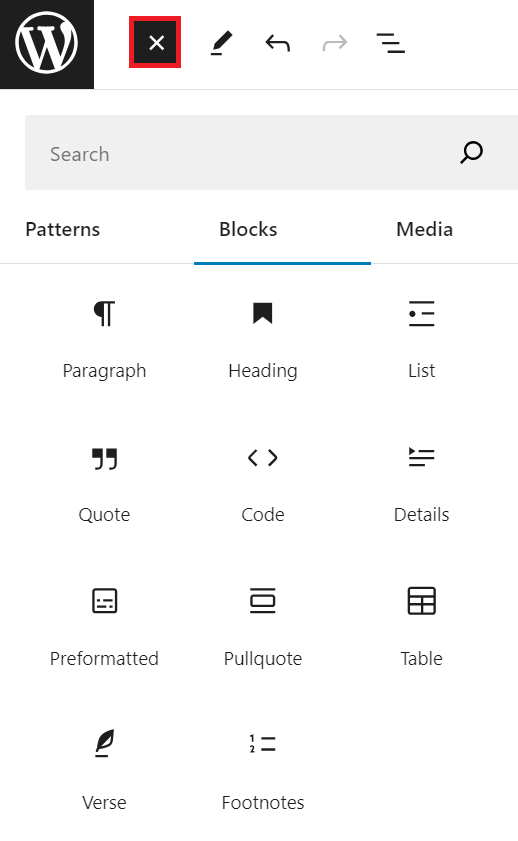This screenshot has width=518, height=841.
Task: Click the magnifying glass search icon
Action: tap(471, 153)
